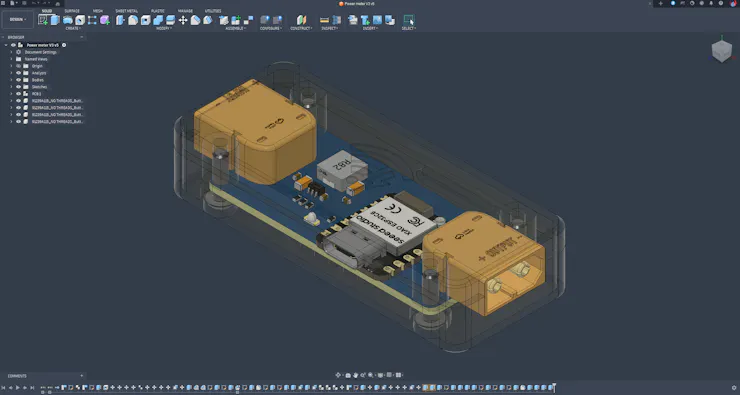Image resolution: width=740 pixels, height=395 pixels.
Task: Jump to timeline beginning
Action: point(4,388)
